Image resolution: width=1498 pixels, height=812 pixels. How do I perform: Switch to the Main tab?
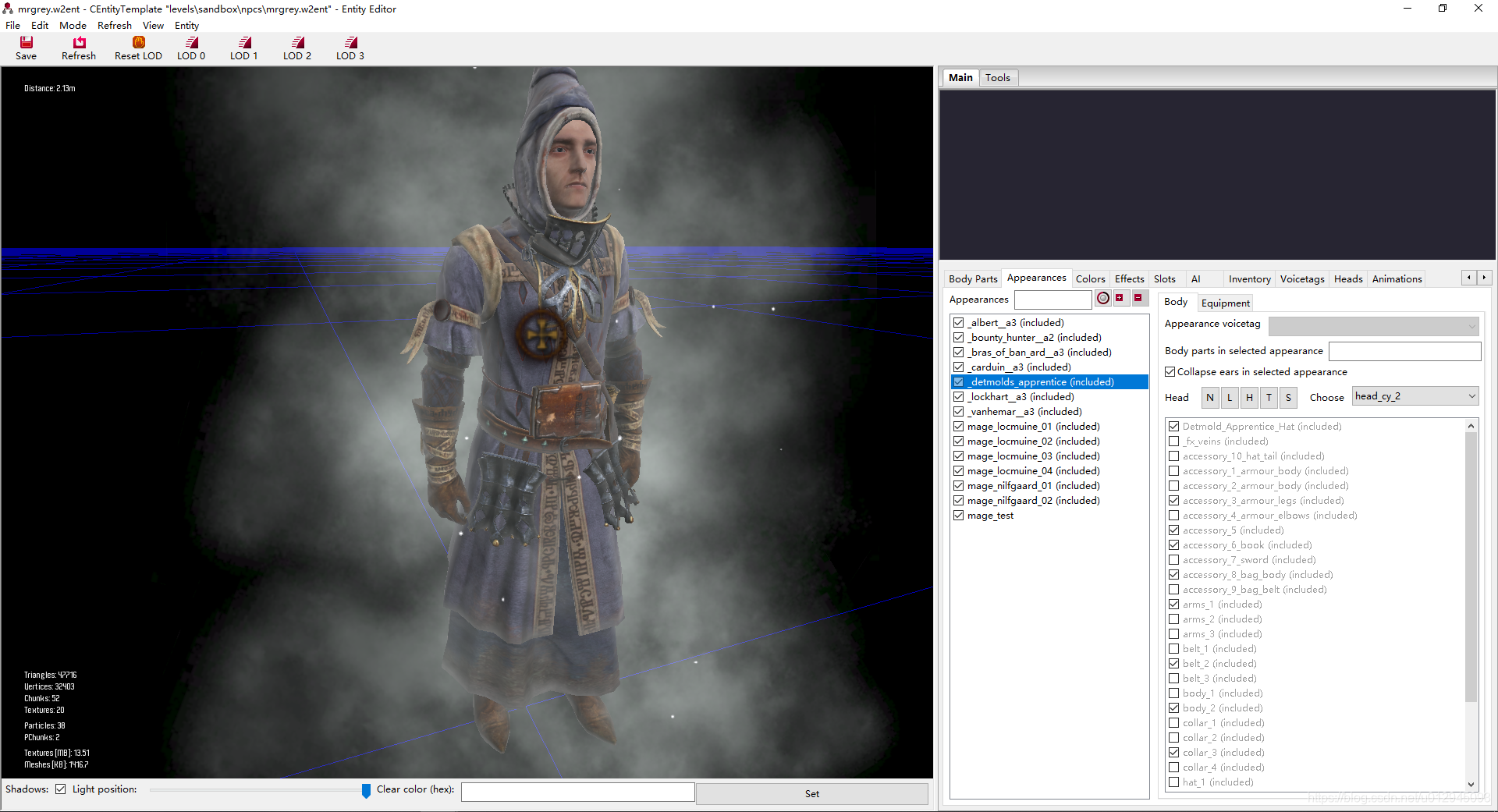click(960, 77)
